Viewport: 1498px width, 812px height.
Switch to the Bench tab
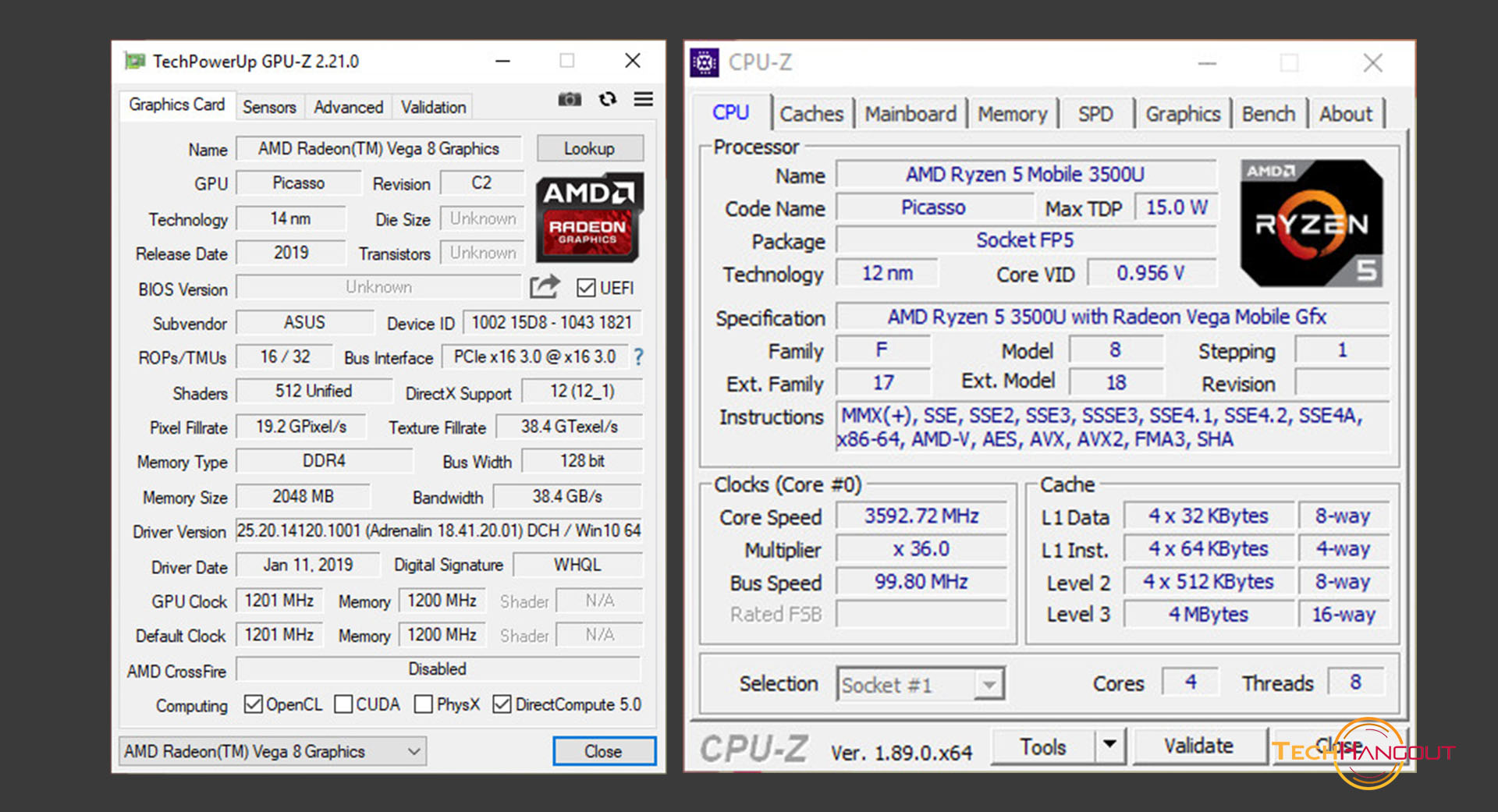tap(1269, 114)
